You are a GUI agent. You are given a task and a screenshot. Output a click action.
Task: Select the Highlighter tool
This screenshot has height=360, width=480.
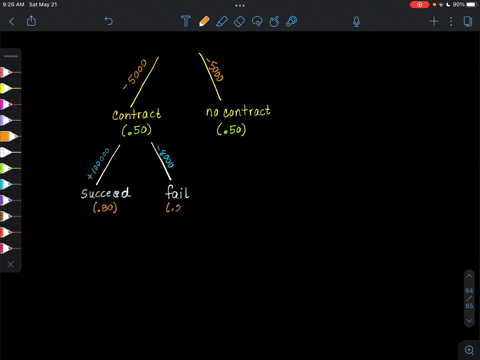(222, 21)
